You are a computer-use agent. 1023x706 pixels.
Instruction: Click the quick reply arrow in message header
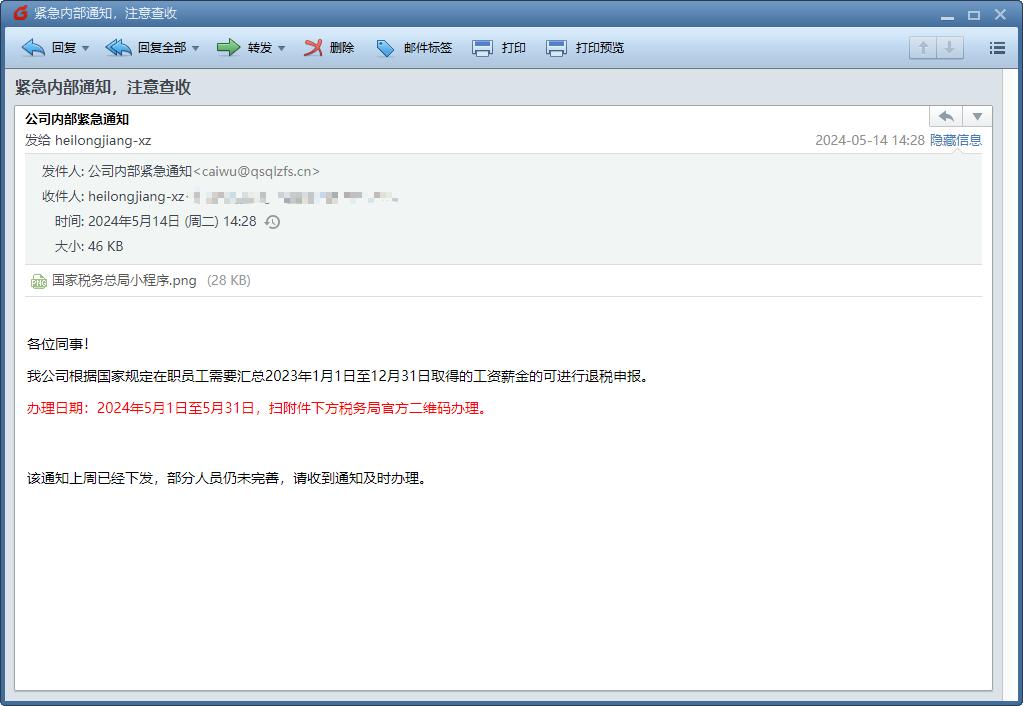(944, 116)
